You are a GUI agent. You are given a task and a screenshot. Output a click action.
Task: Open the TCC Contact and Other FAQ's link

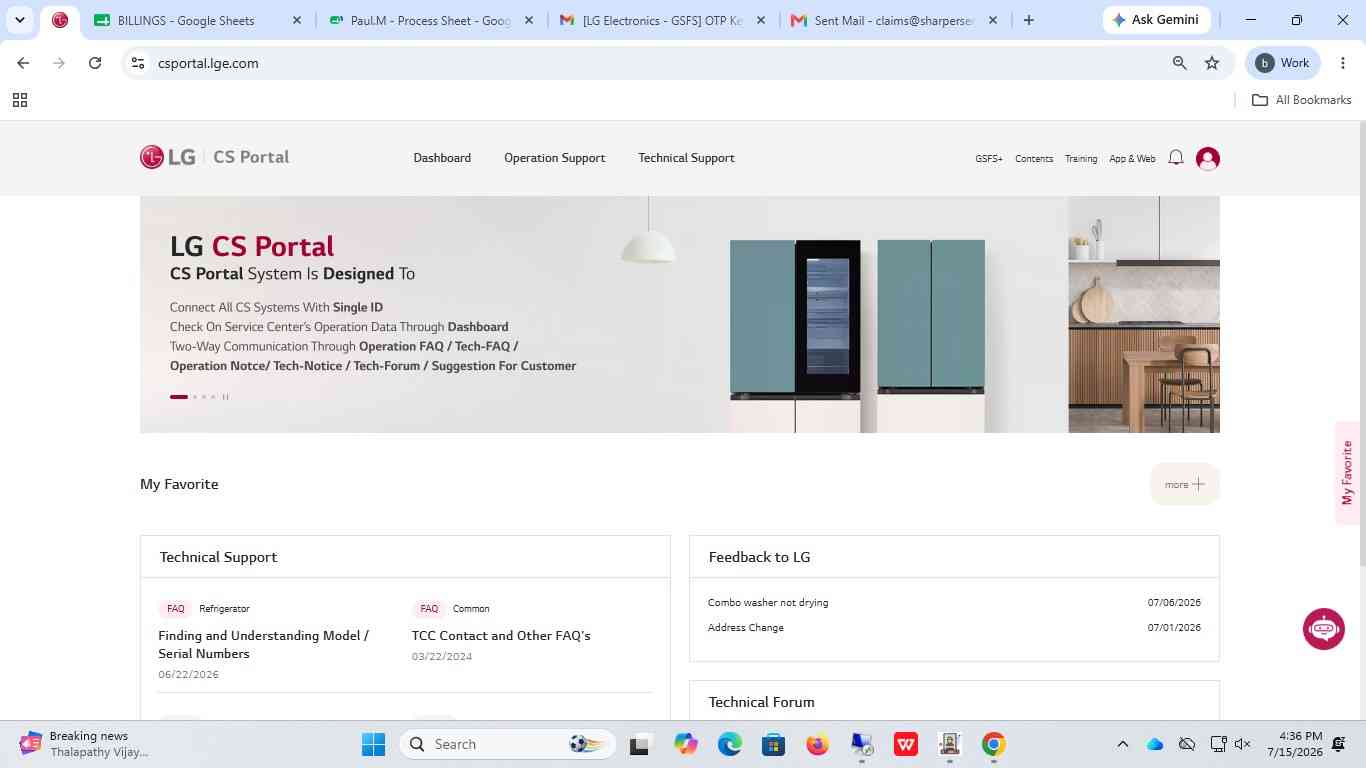(501, 635)
